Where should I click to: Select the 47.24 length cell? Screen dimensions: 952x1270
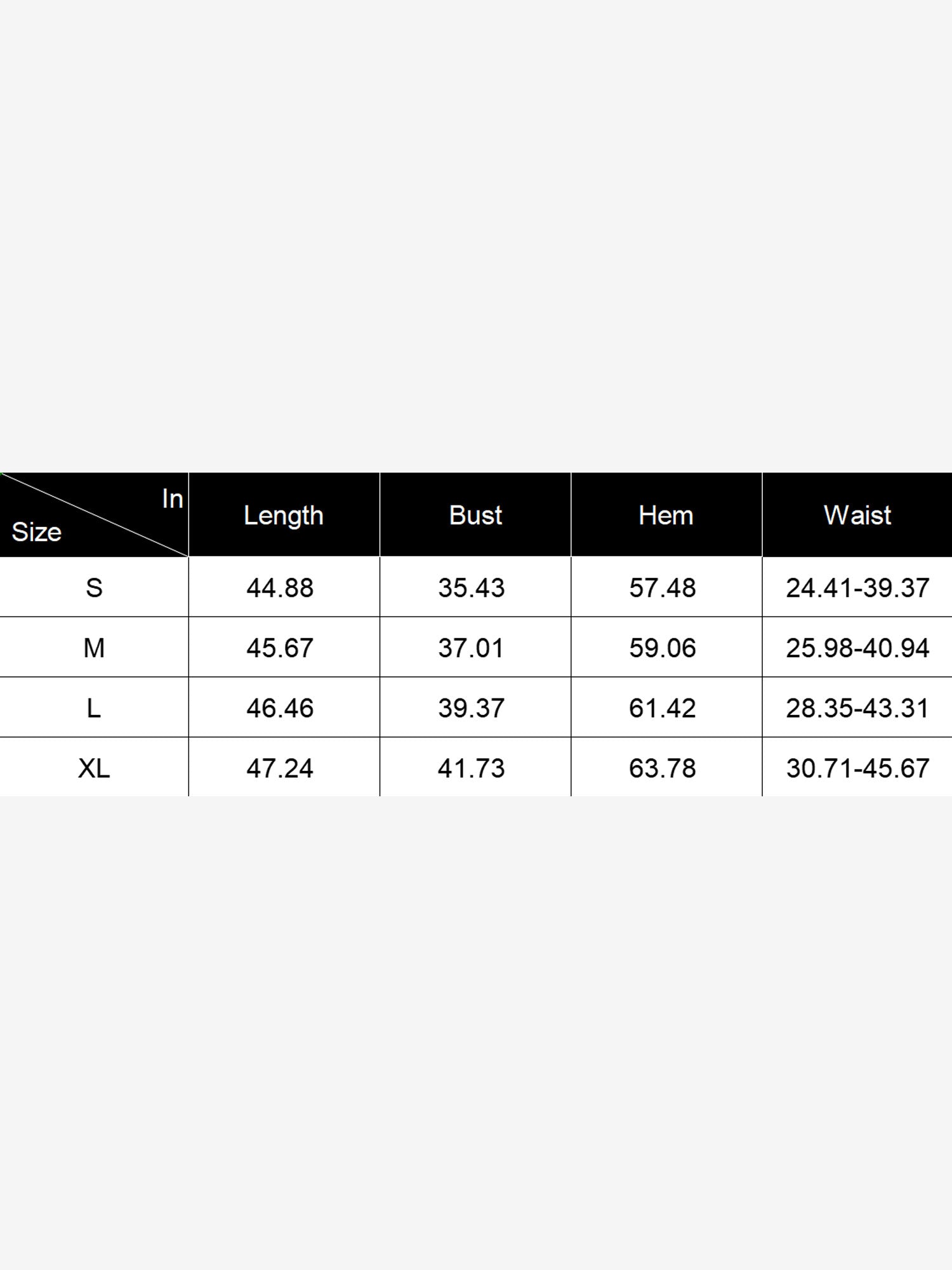[x=280, y=768]
